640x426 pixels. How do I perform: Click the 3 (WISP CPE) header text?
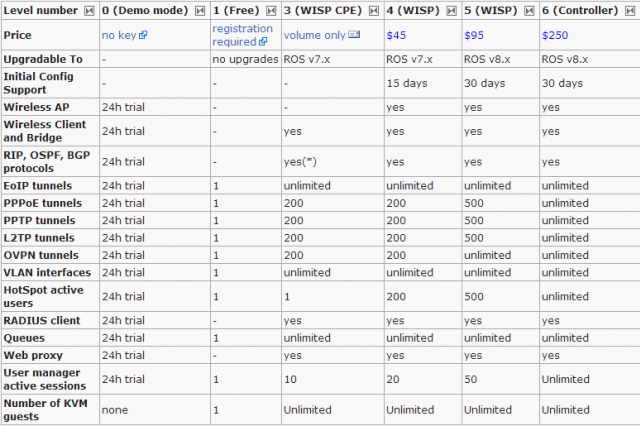323,11
